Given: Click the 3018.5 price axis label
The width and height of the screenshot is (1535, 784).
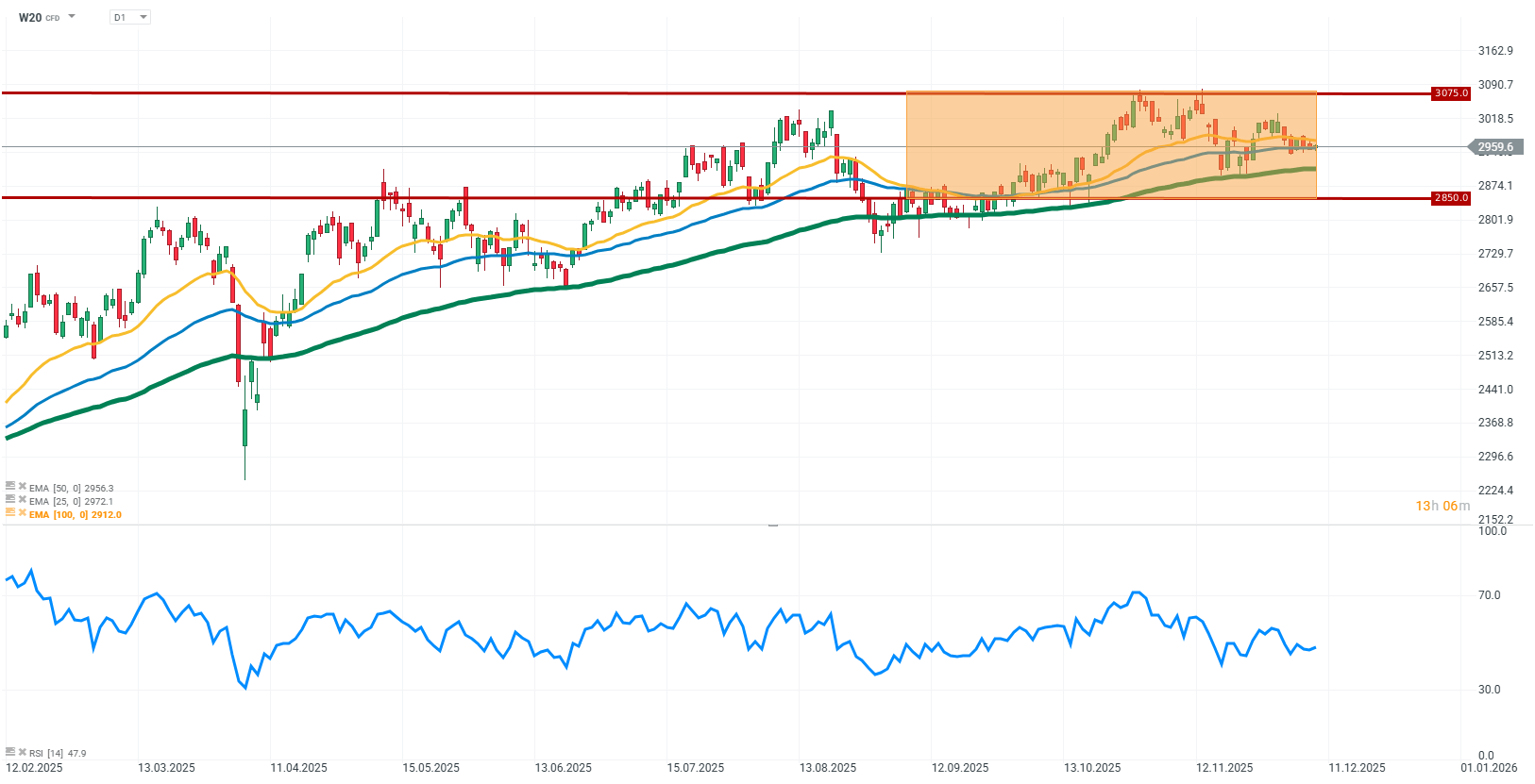Looking at the screenshot, I should pyautogui.click(x=1495, y=119).
